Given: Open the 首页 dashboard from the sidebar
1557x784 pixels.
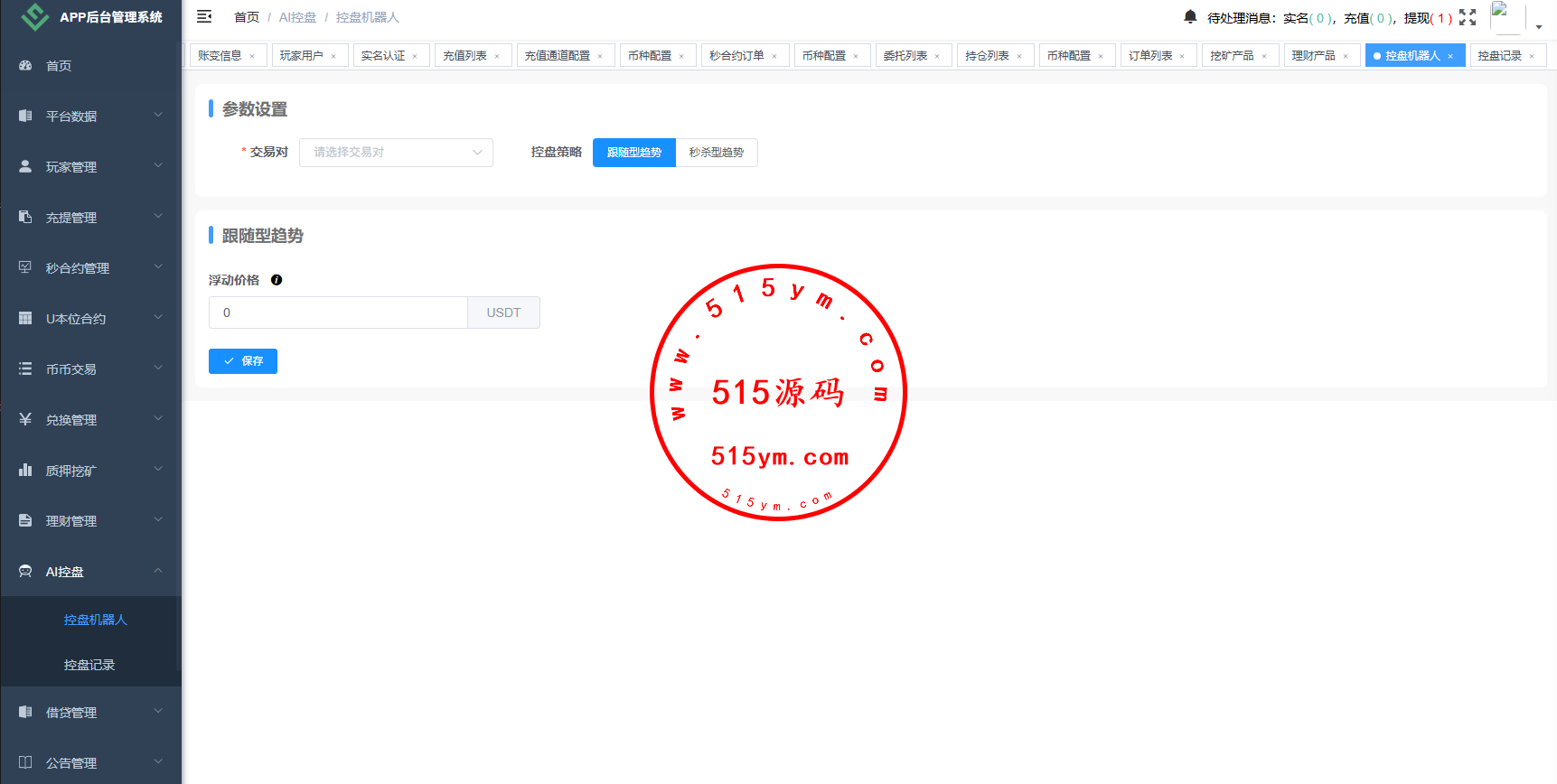Looking at the screenshot, I should click(x=59, y=66).
